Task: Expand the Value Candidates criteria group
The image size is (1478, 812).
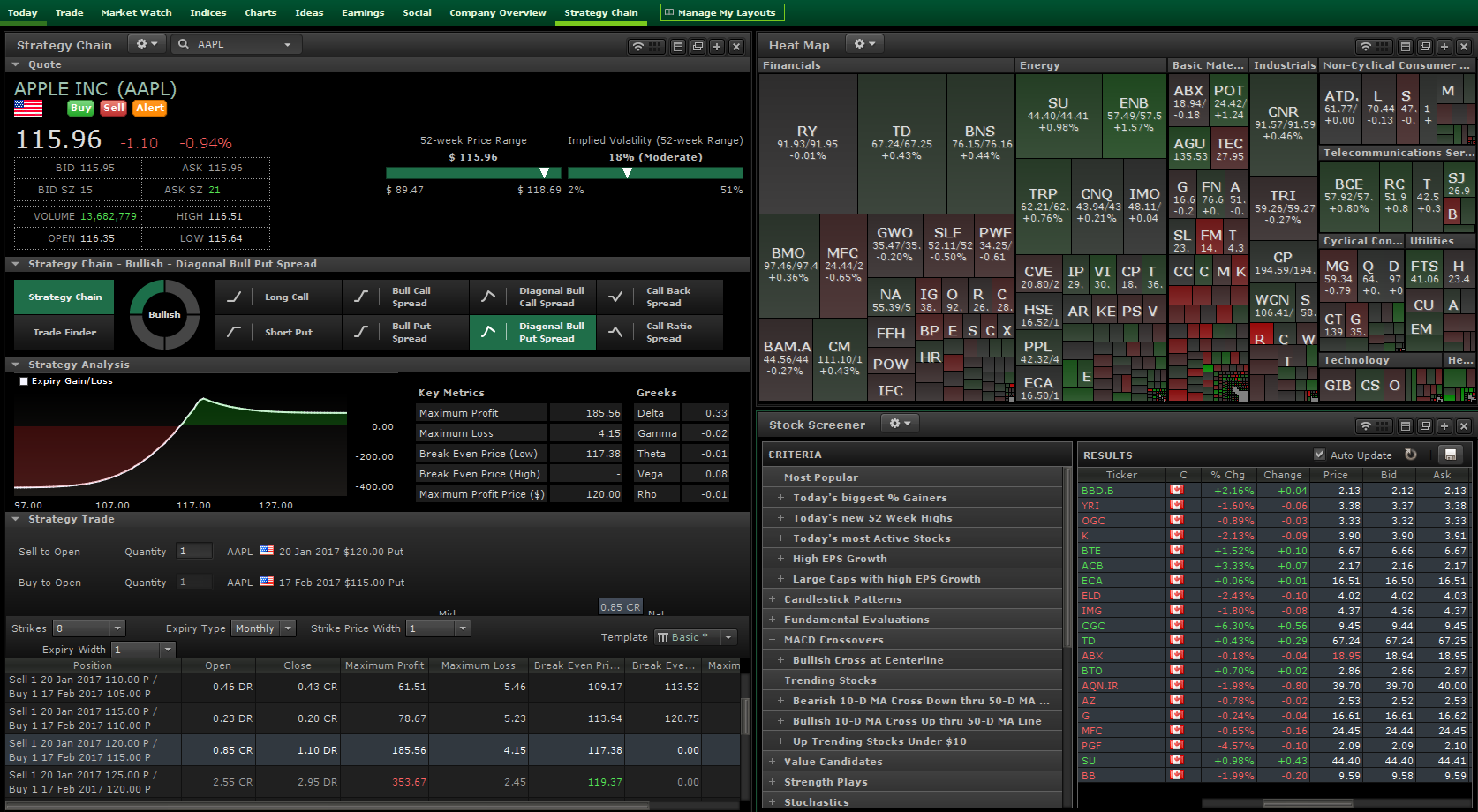Action: (773, 761)
